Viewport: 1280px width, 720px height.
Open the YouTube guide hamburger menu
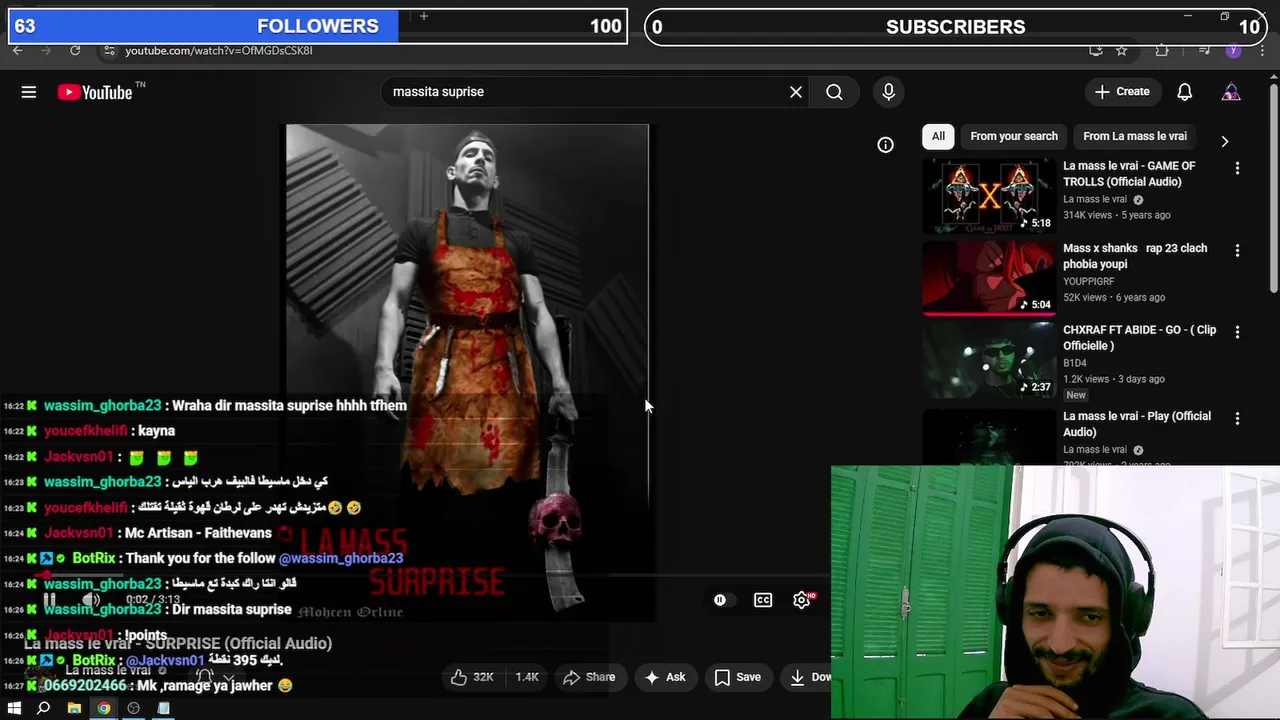[x=29, y=92]
